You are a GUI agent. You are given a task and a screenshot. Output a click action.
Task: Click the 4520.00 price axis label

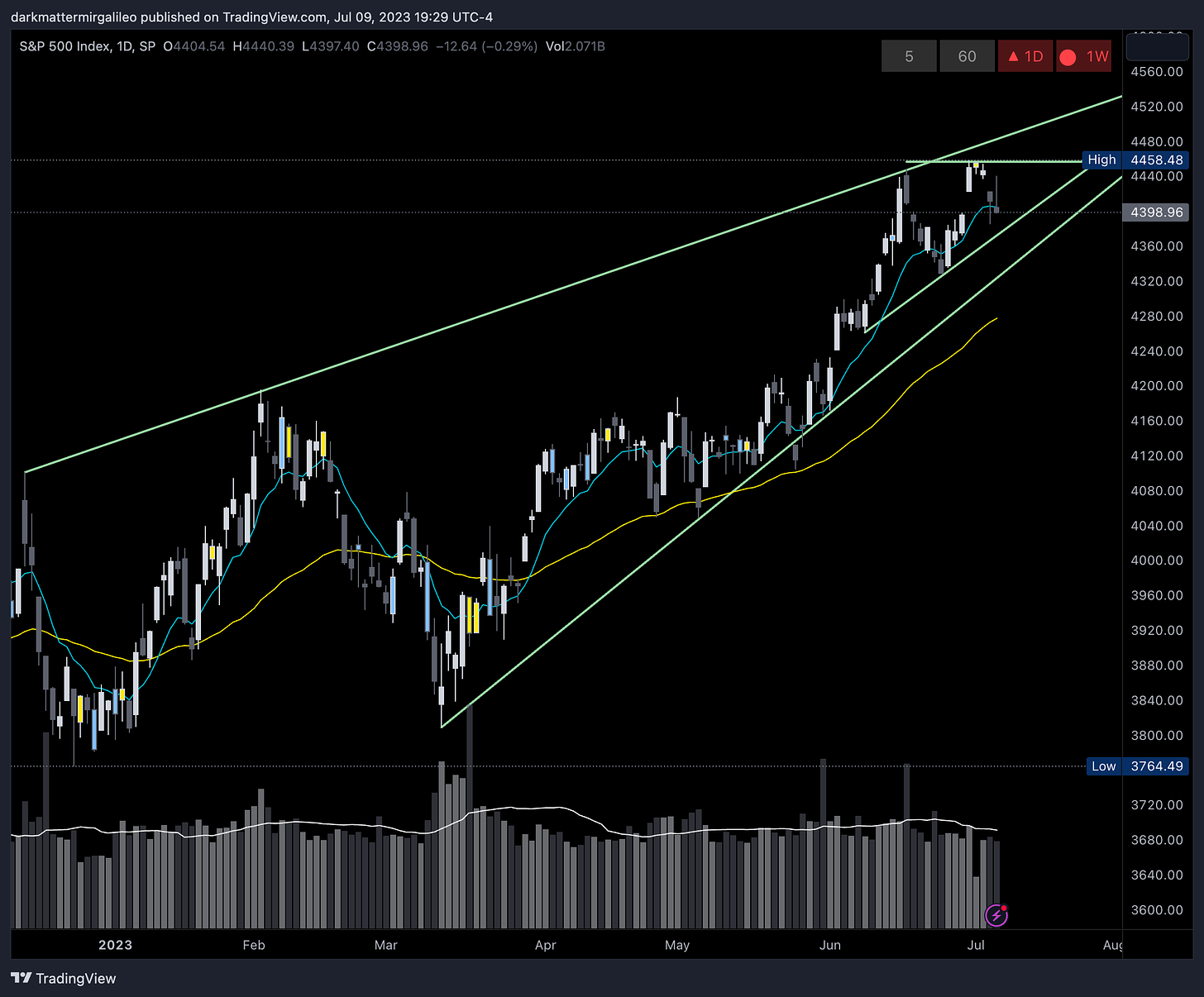click(x=1157, y=107)
